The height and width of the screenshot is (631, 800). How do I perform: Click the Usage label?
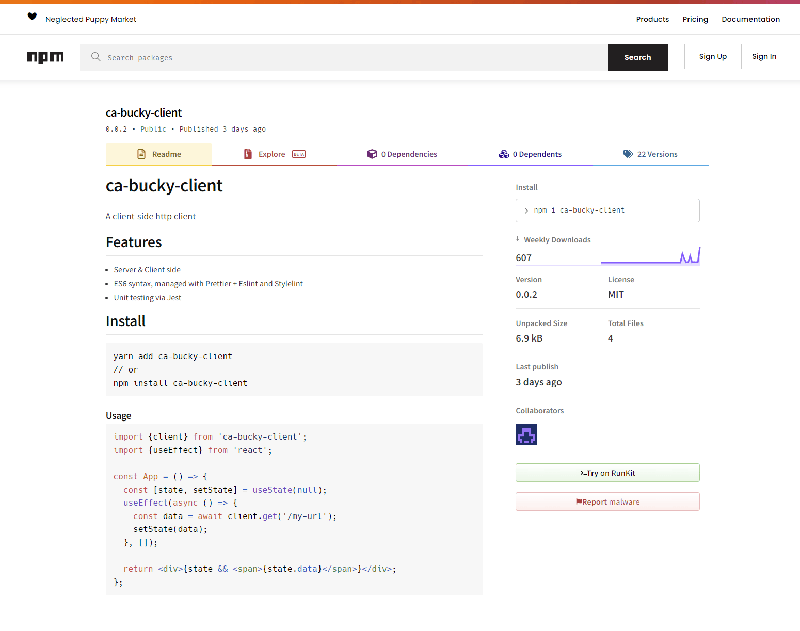(118, 416)
